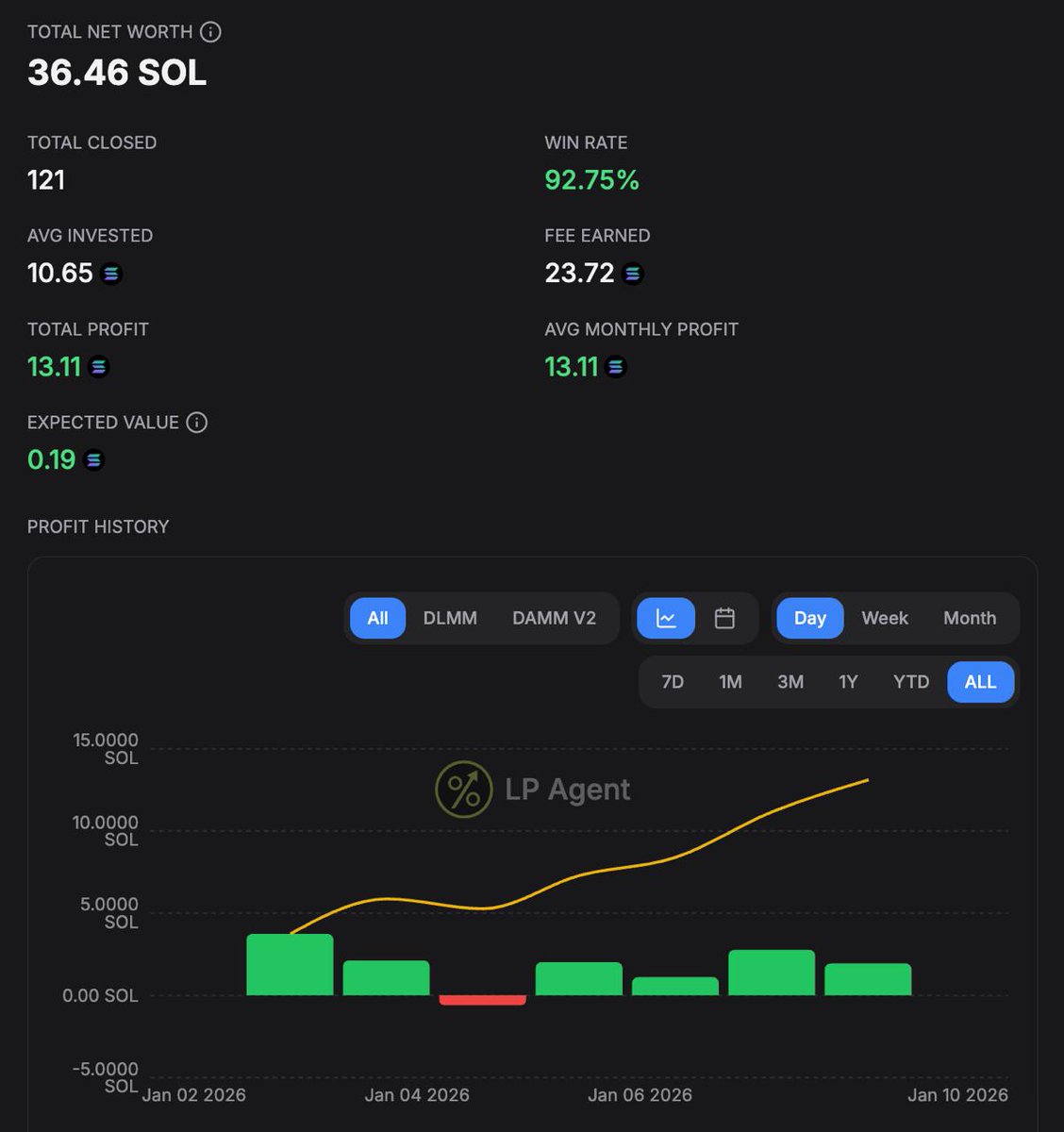Switch to calendar view icon

click(x=724, y=618)
